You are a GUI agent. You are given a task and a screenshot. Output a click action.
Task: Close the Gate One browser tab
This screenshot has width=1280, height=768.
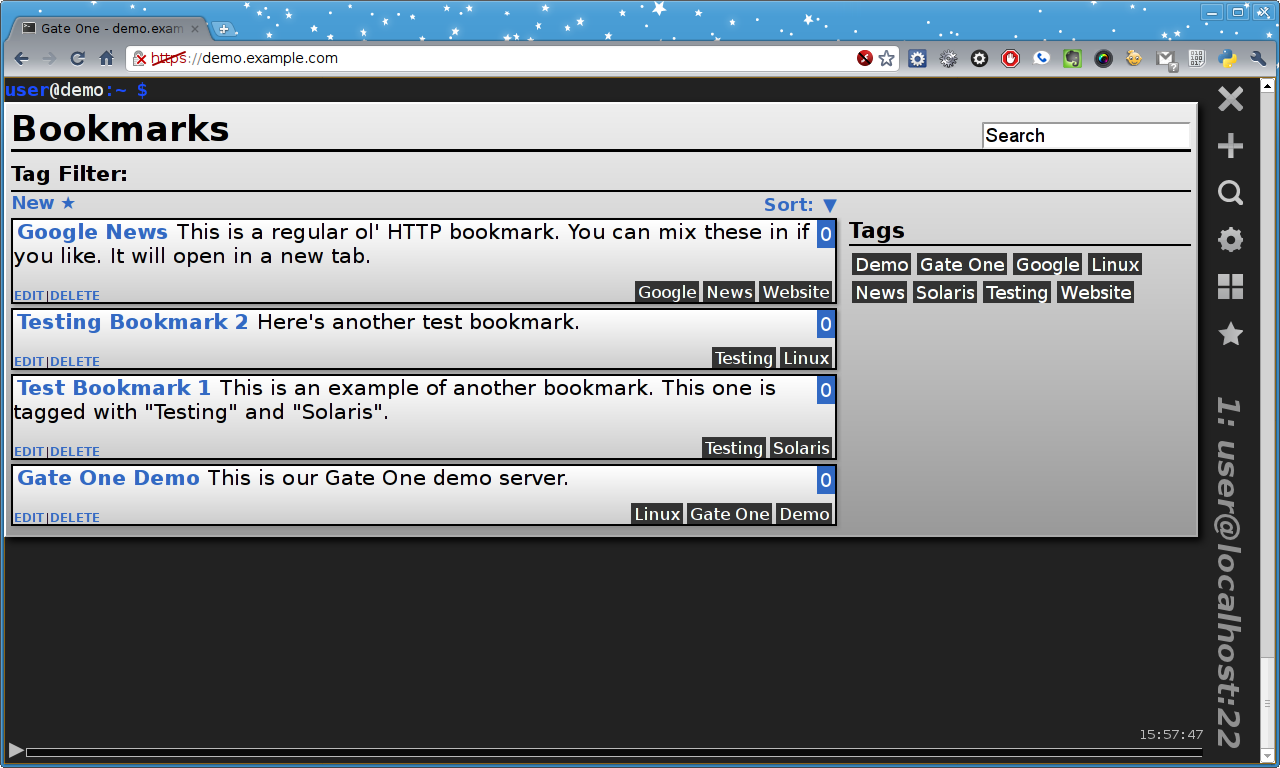click(x=195, y=29)
